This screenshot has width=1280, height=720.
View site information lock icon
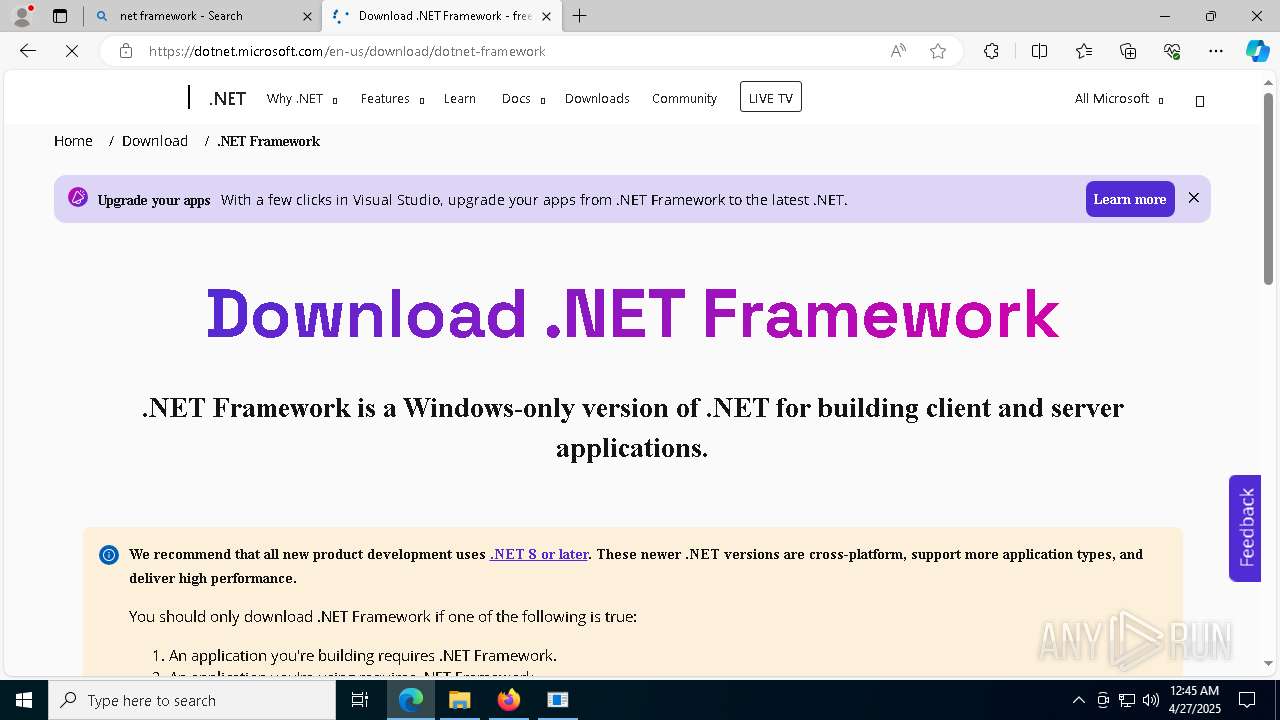click(126, 51)
